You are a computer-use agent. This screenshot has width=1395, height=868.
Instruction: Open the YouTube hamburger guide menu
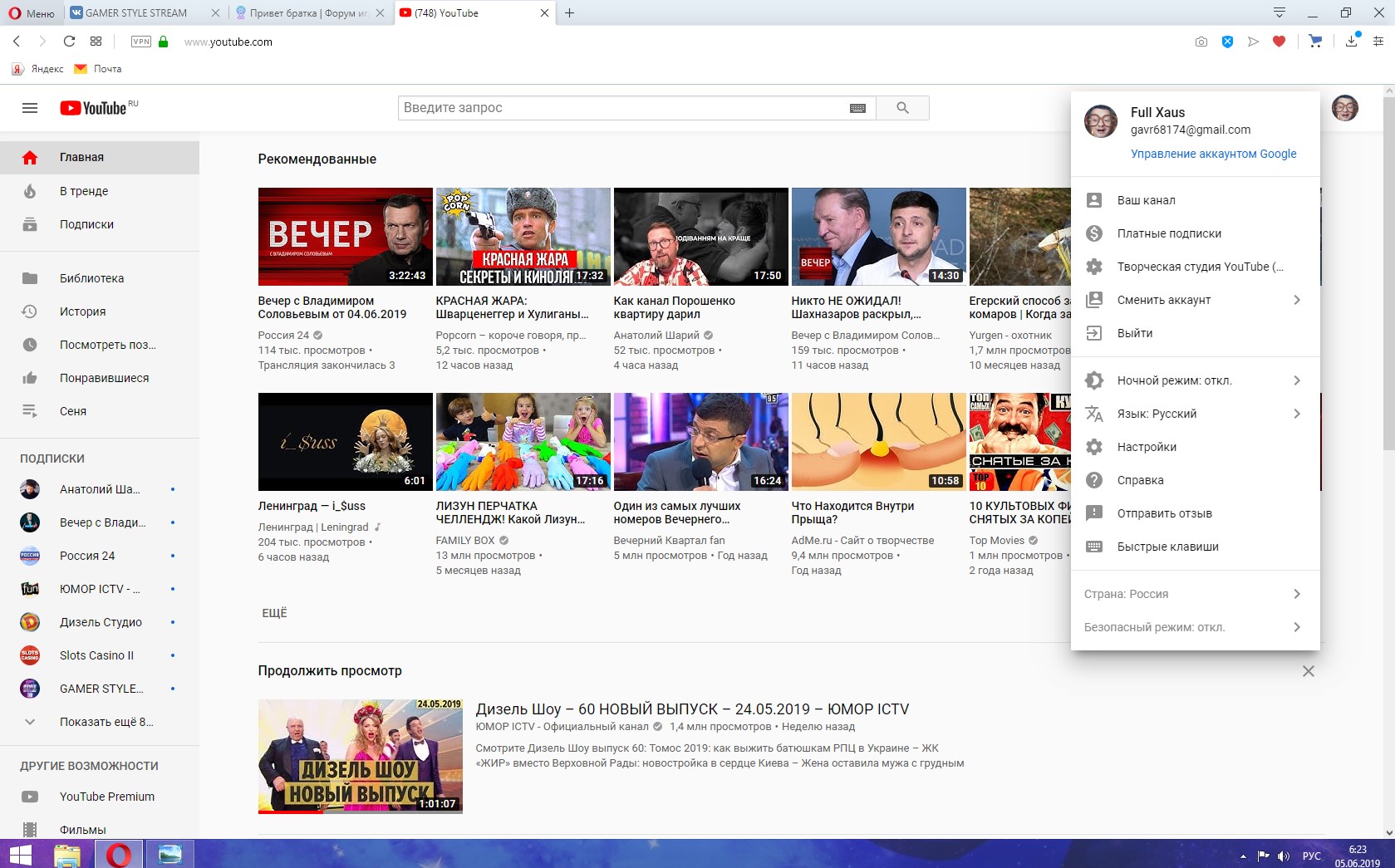(30, 108)
